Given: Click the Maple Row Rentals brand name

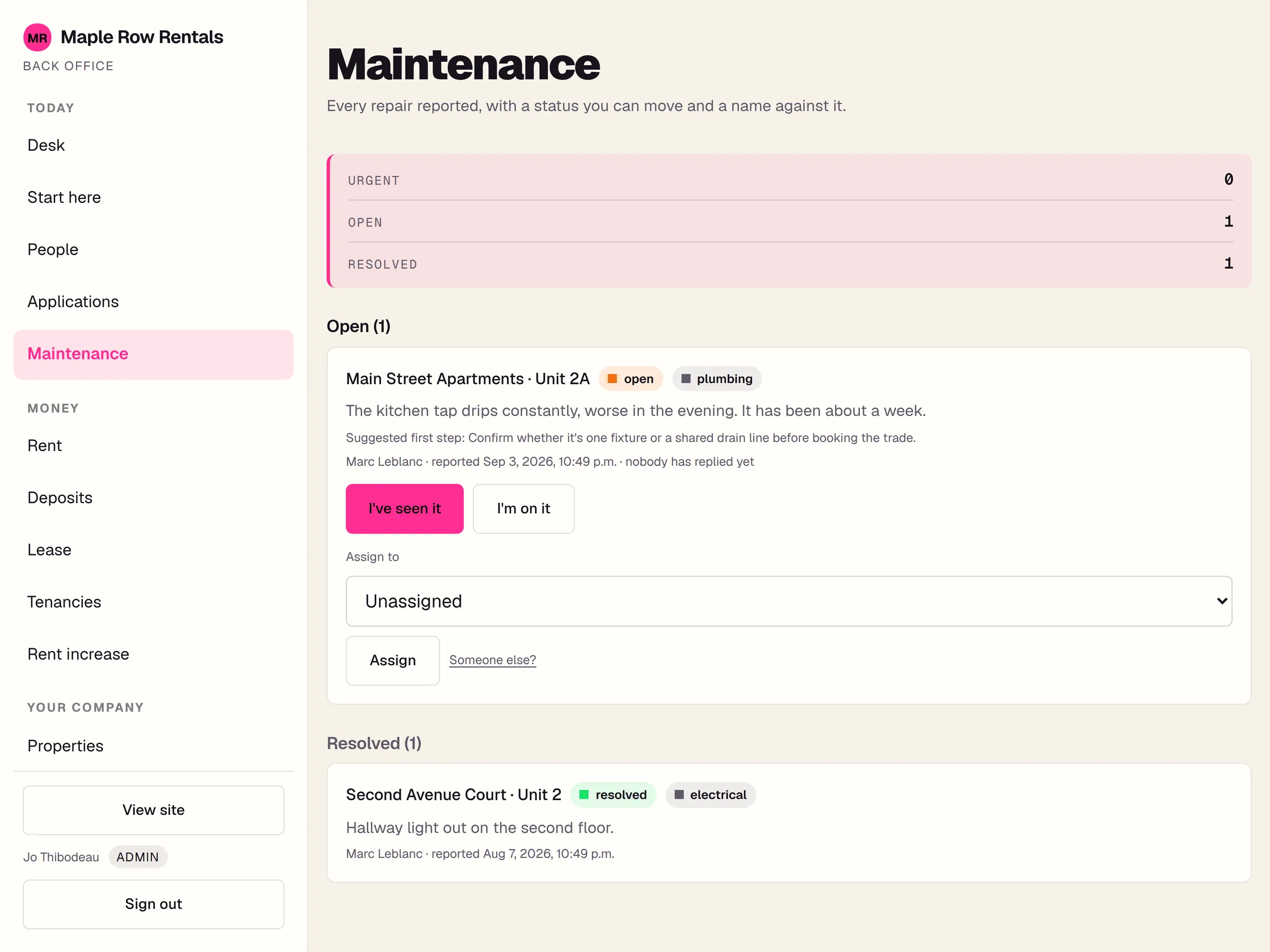Looking at the screenshot, I should (x=142, y=37).
